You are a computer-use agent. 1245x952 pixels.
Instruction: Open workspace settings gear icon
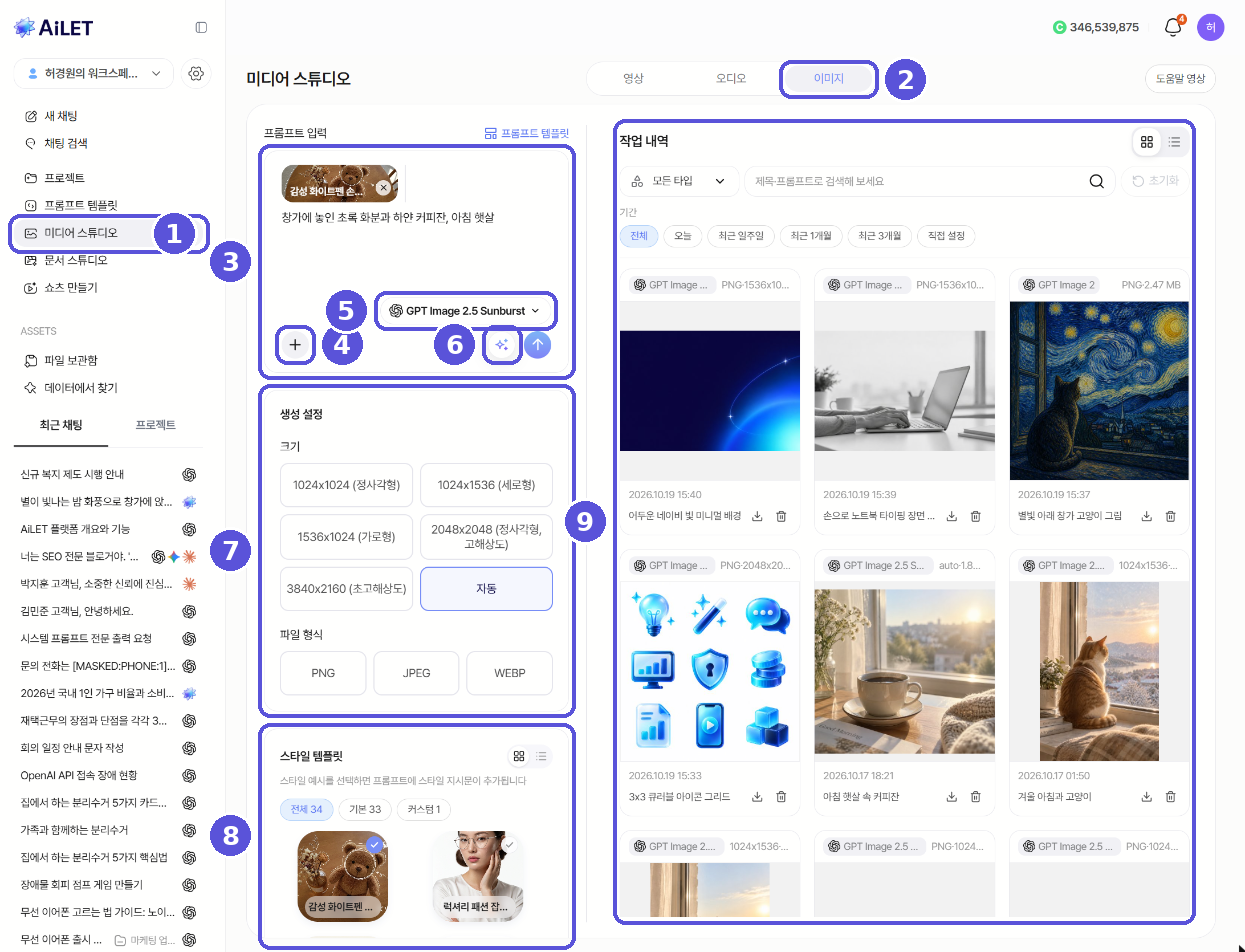[x=196, y=73]
